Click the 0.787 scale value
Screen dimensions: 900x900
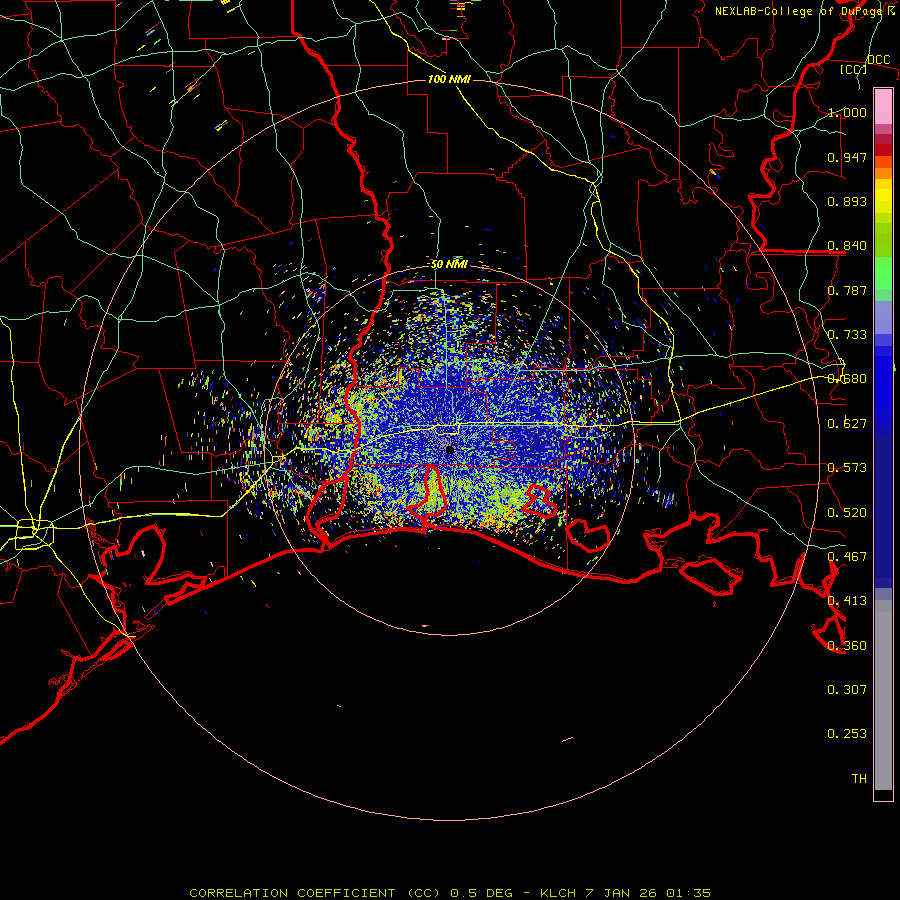[x=847, y=290]
